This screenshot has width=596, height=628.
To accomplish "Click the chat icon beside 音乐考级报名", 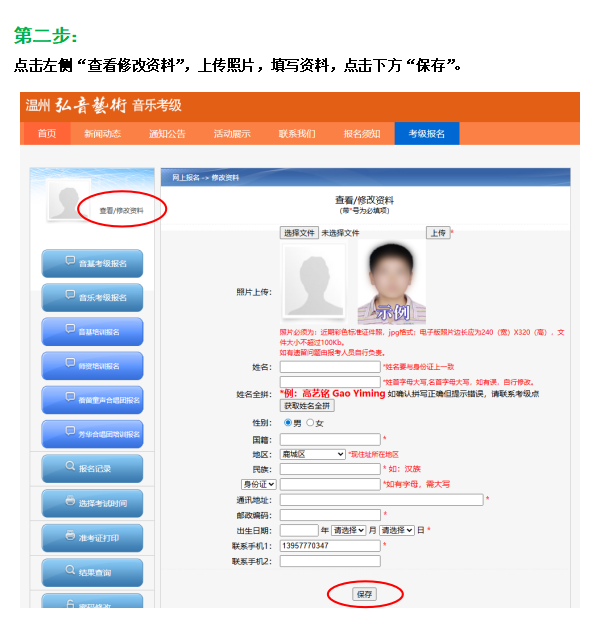I will point(70,295).
